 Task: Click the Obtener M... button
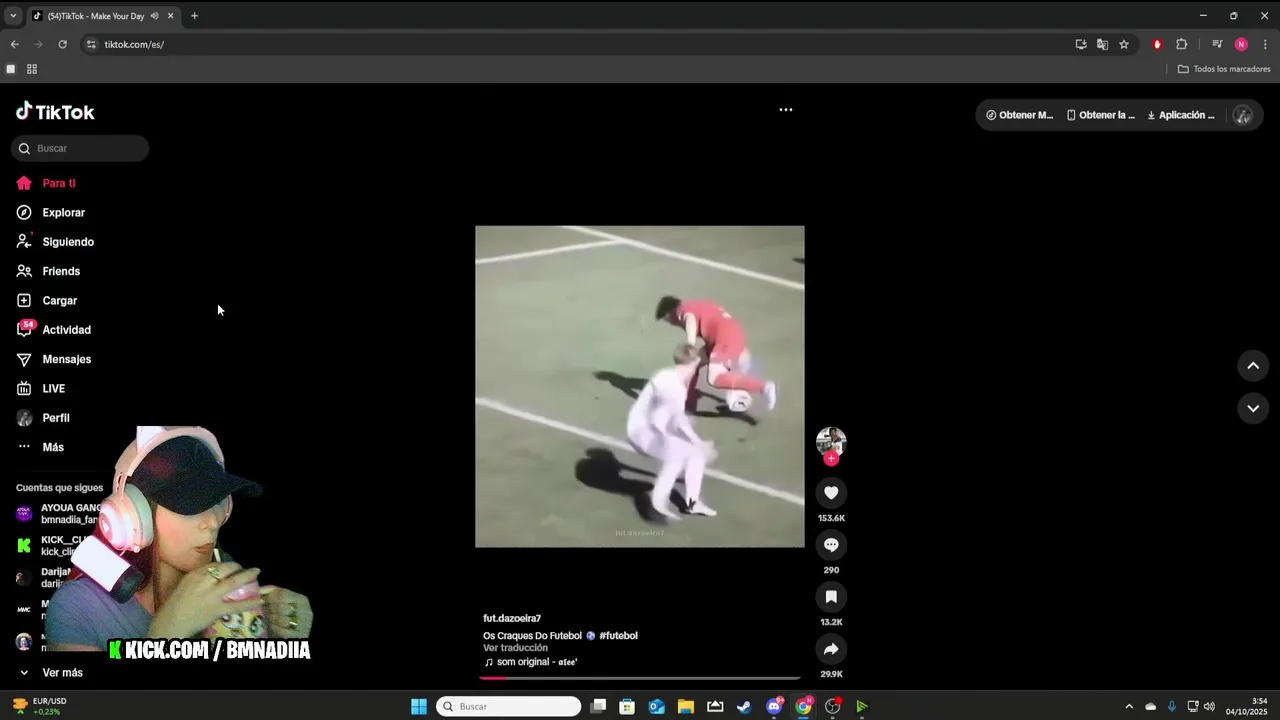pyautogui.click(x=1020, y=115)
